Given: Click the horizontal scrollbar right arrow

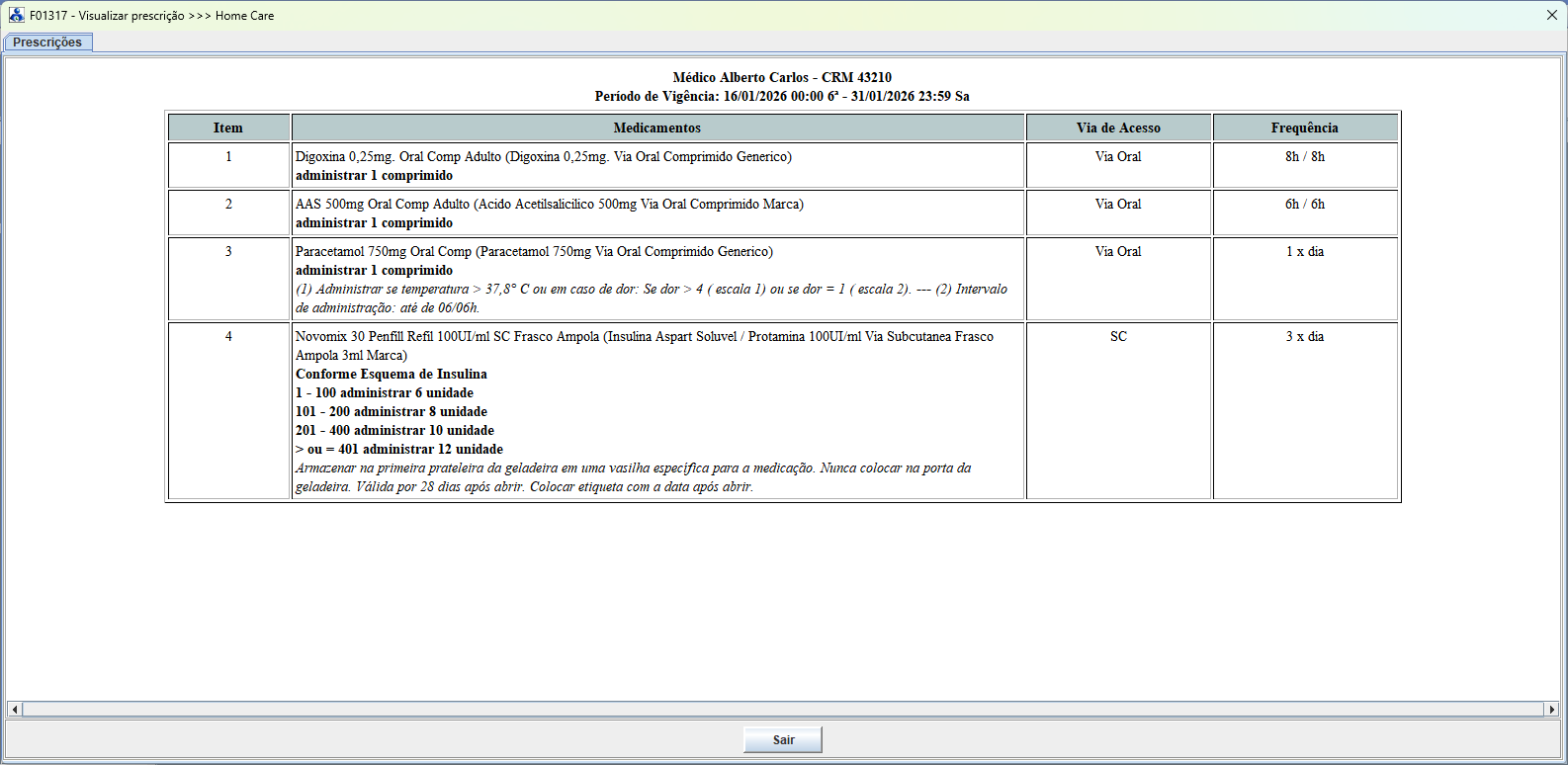Looking at the screenshot, I should (x=1551, y=709).
